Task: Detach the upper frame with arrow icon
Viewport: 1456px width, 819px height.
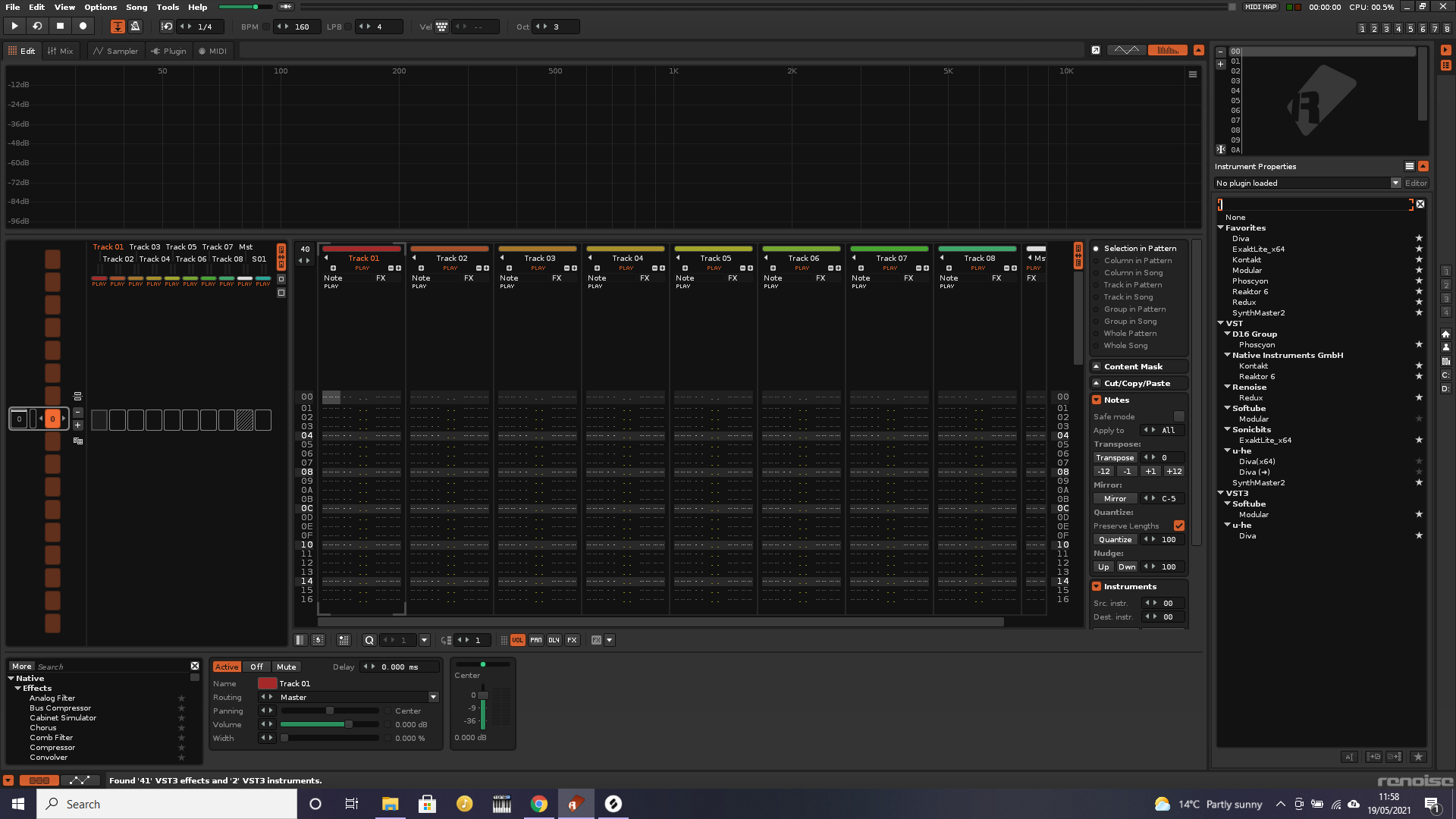Action: (1096, 50)
